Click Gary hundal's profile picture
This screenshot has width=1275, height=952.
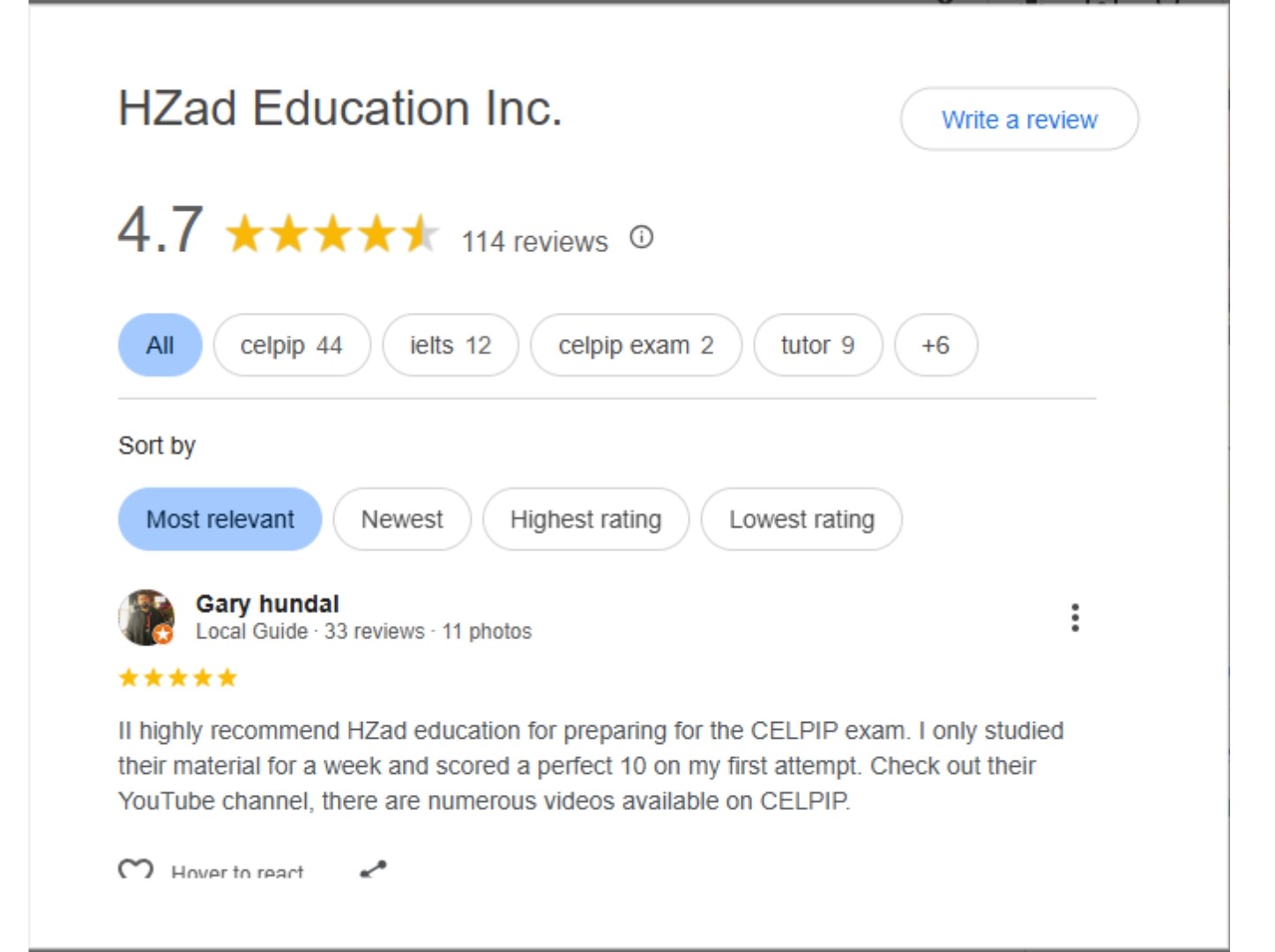click(146, 617)
